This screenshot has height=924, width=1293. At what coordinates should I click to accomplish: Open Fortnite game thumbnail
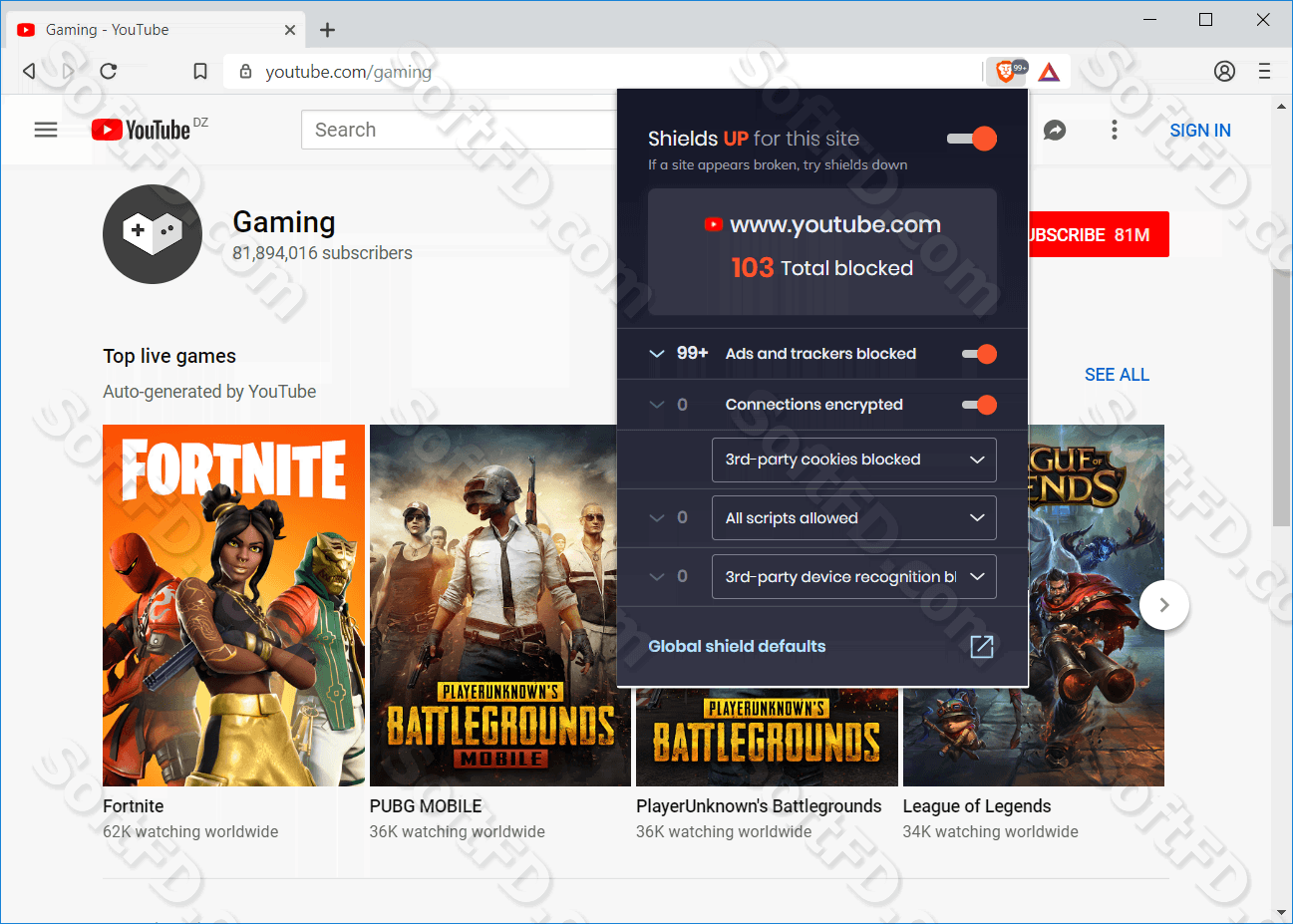tap(233, 605)
